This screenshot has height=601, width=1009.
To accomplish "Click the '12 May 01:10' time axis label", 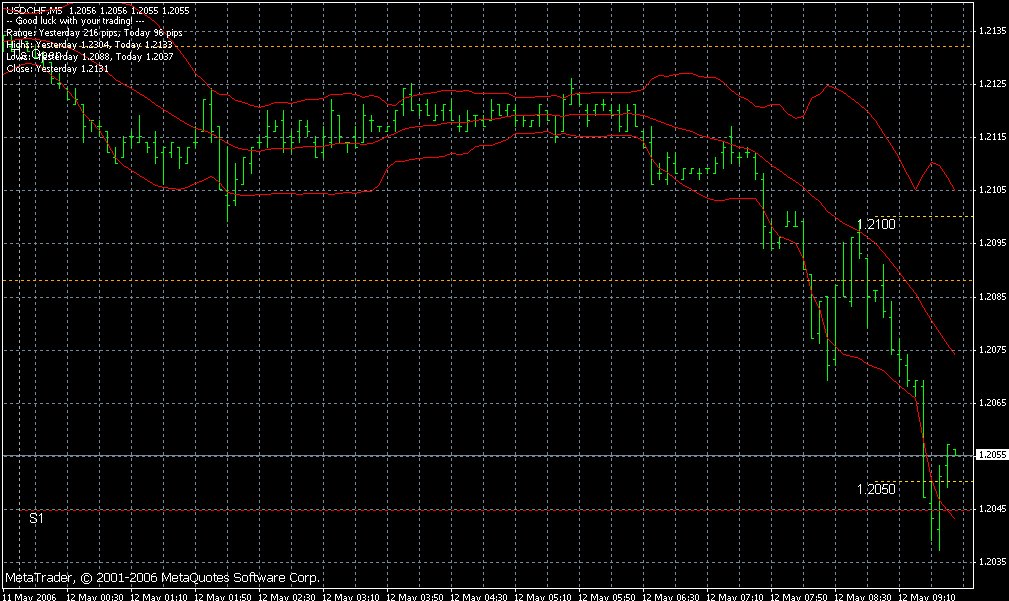I will pos(158,596).
